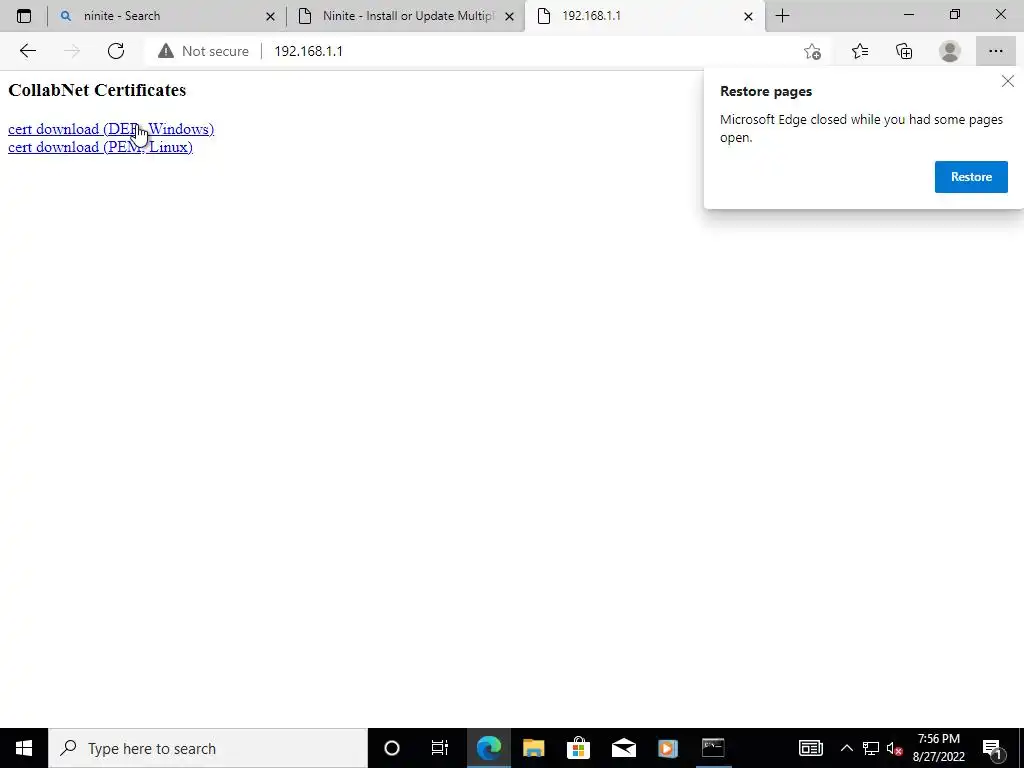Viewport: 1024px width, 768px height.
Task: Open Command Prompt taskbar icon
Action: click(712, 748)
